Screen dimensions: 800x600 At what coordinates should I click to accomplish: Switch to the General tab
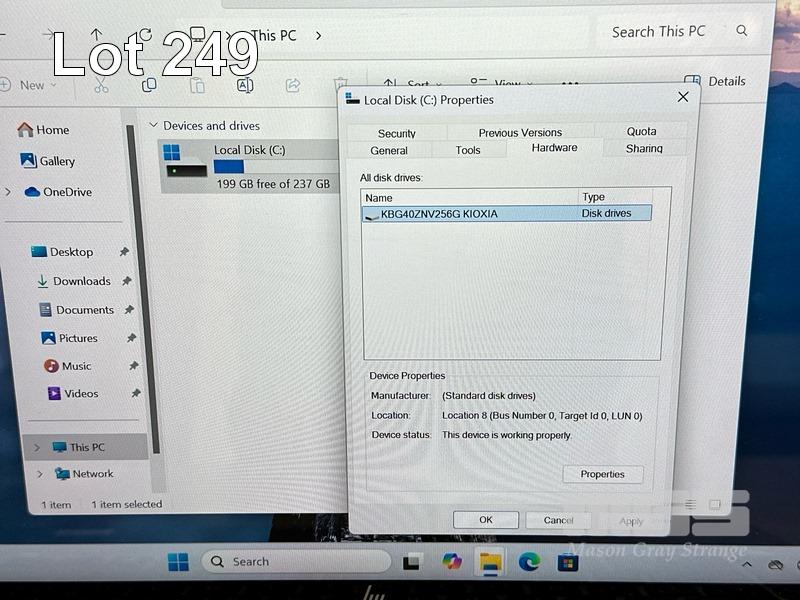[x=389, y=150]
